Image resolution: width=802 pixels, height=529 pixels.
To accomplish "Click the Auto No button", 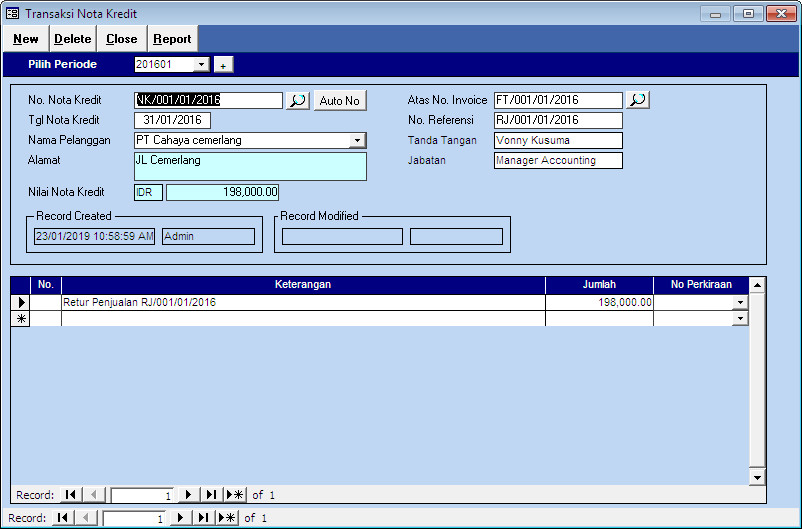I will 340,101.
